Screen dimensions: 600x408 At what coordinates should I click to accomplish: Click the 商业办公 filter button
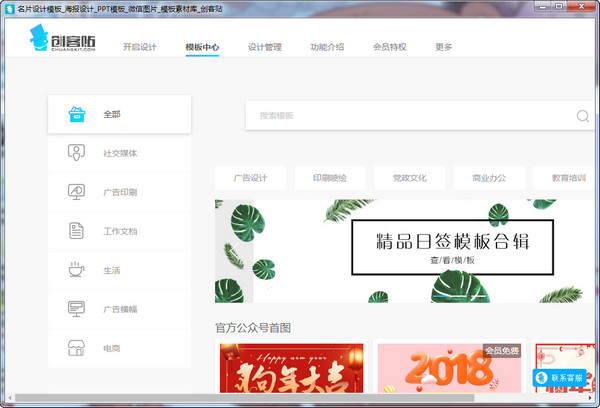[489, 178]
